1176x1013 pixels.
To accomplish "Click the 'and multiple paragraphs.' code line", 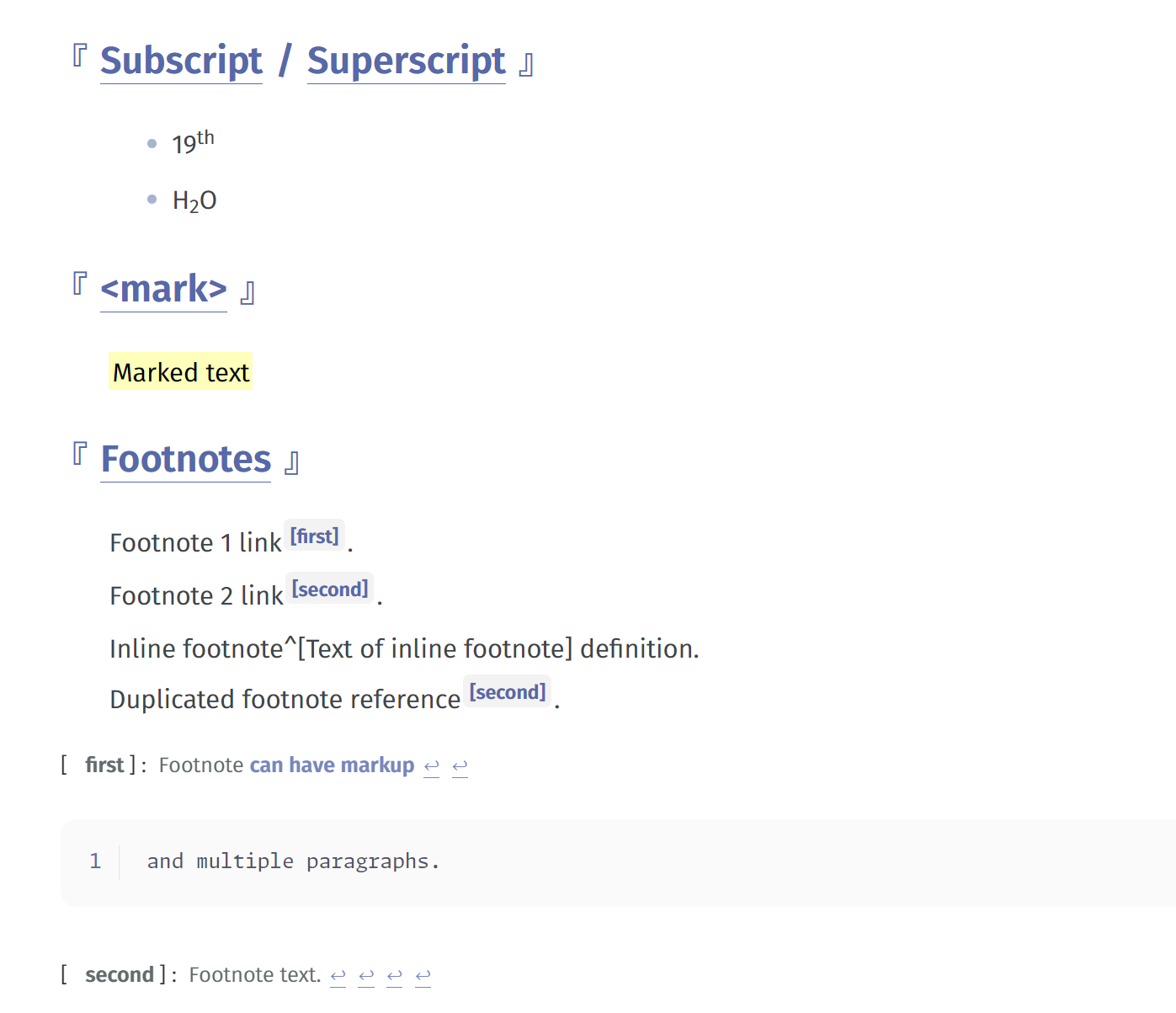I will tap(293, 861).
